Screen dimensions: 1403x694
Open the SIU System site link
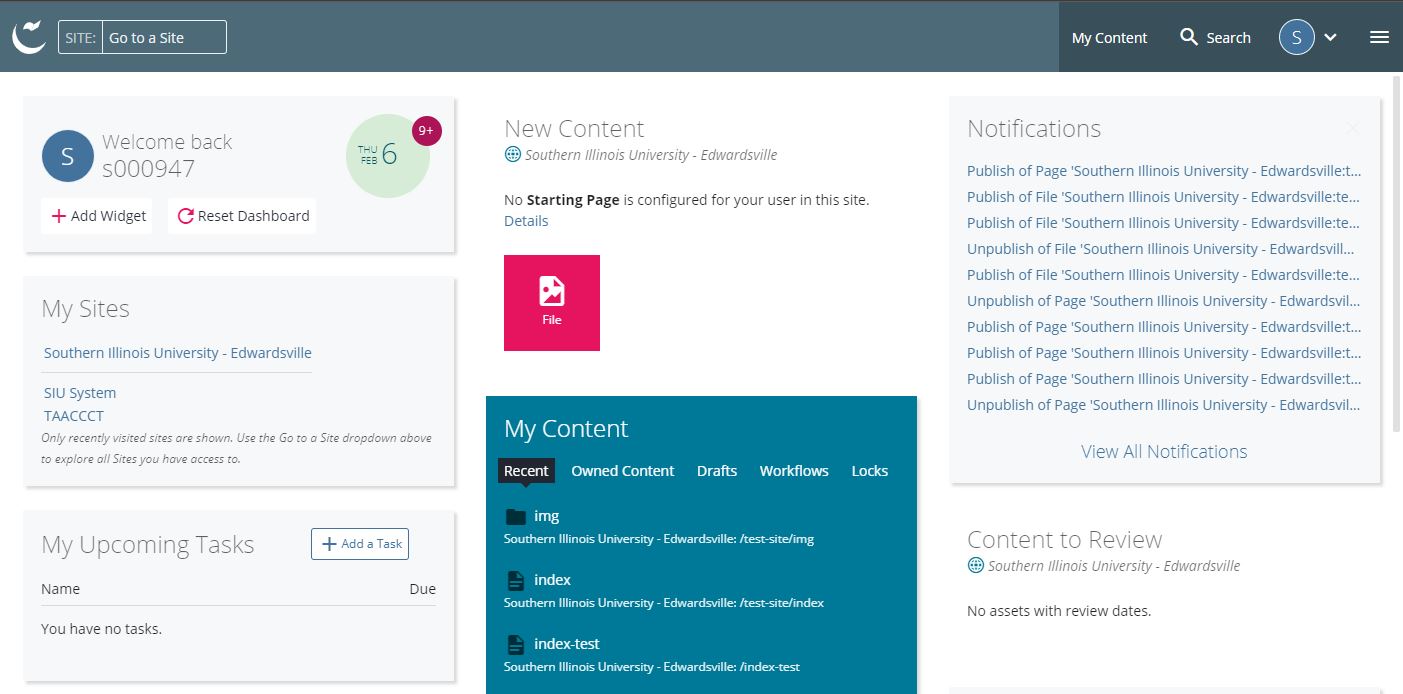point(80,393)
